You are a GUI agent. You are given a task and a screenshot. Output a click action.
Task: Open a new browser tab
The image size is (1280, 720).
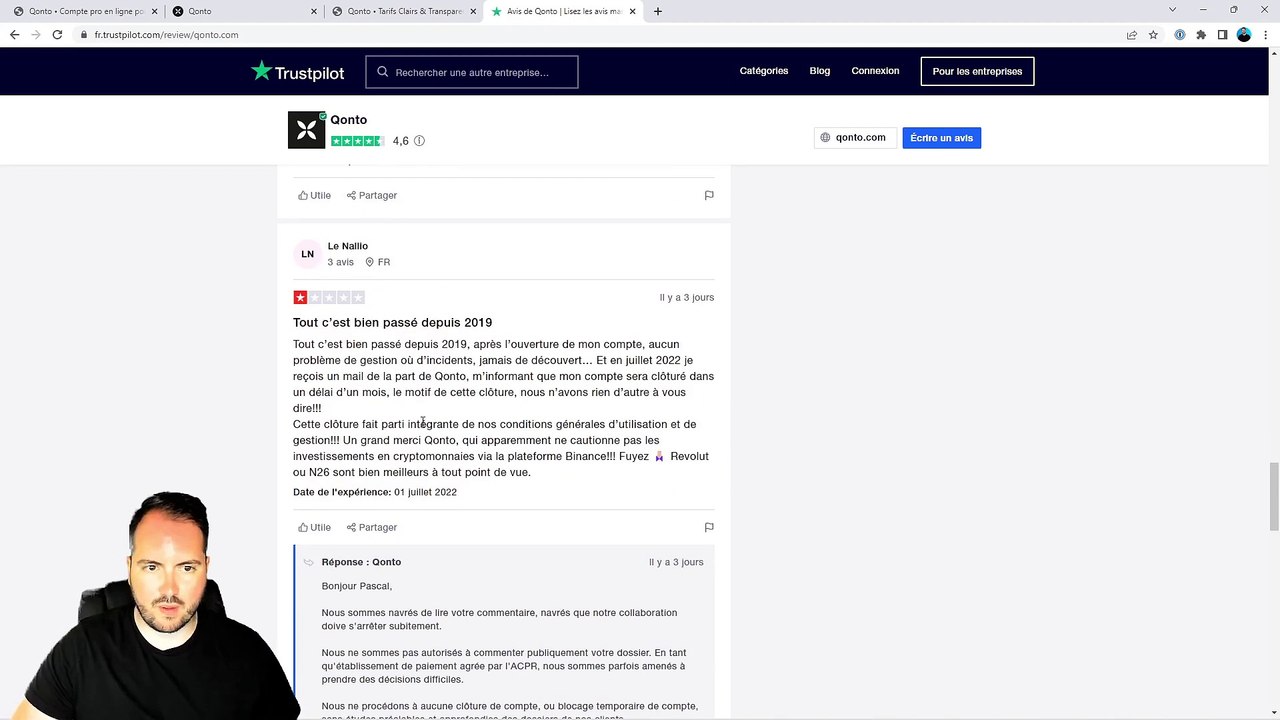tap(657, 11)
